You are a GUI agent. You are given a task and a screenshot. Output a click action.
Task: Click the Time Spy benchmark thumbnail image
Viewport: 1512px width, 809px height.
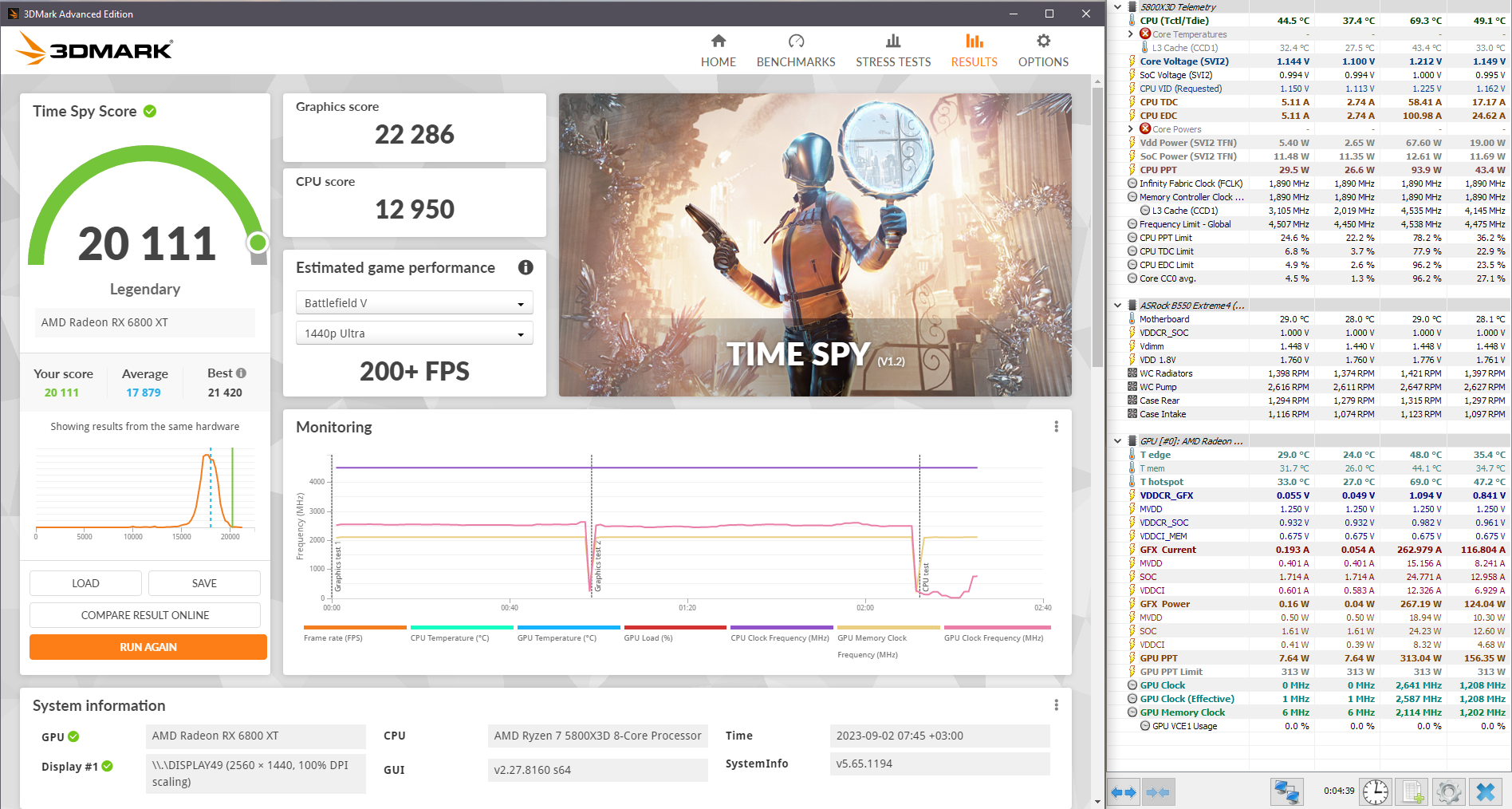(815, 245)
